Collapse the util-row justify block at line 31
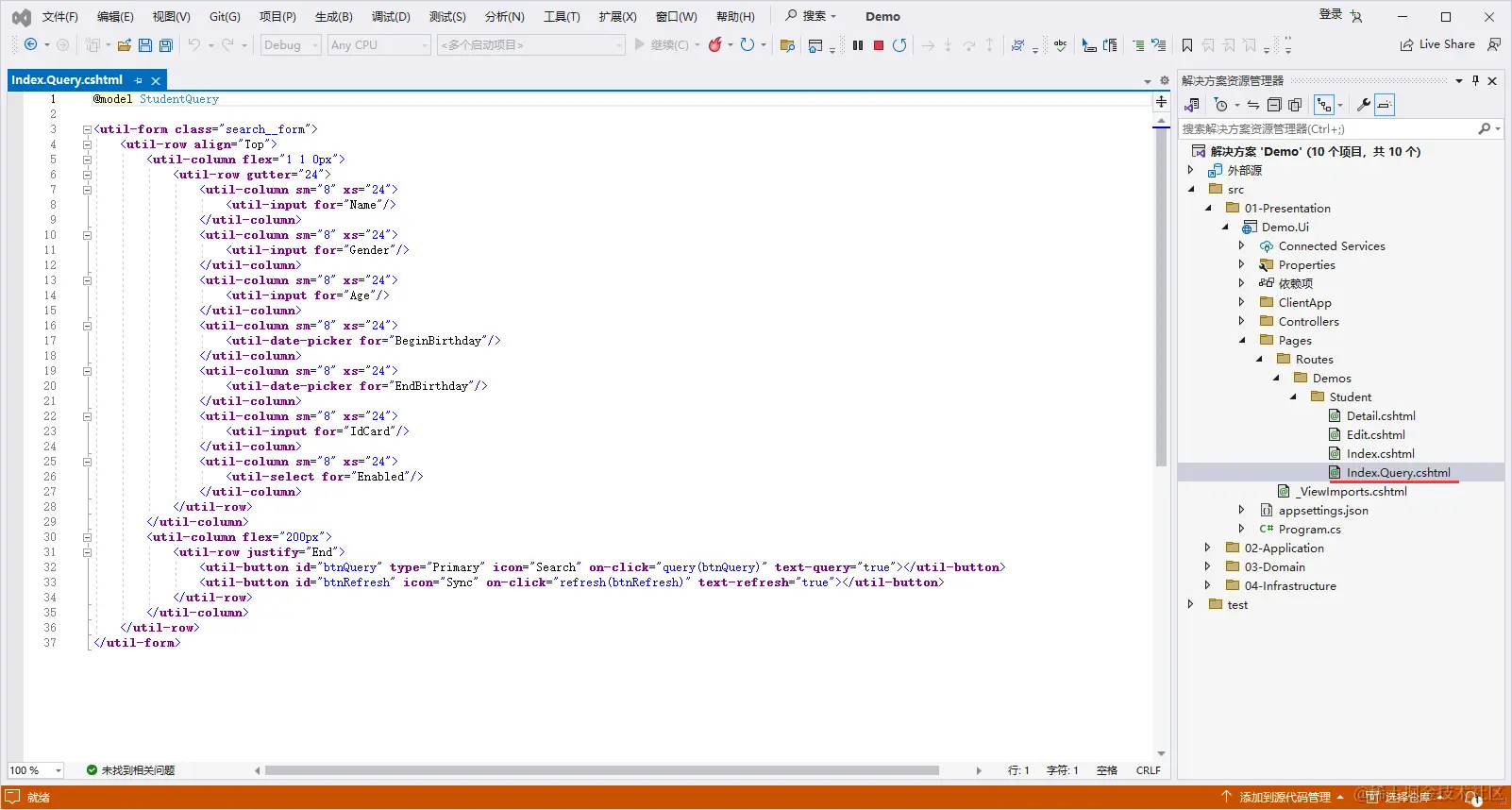The width and height of the screenshot is (1512, 810). point(87,552)
